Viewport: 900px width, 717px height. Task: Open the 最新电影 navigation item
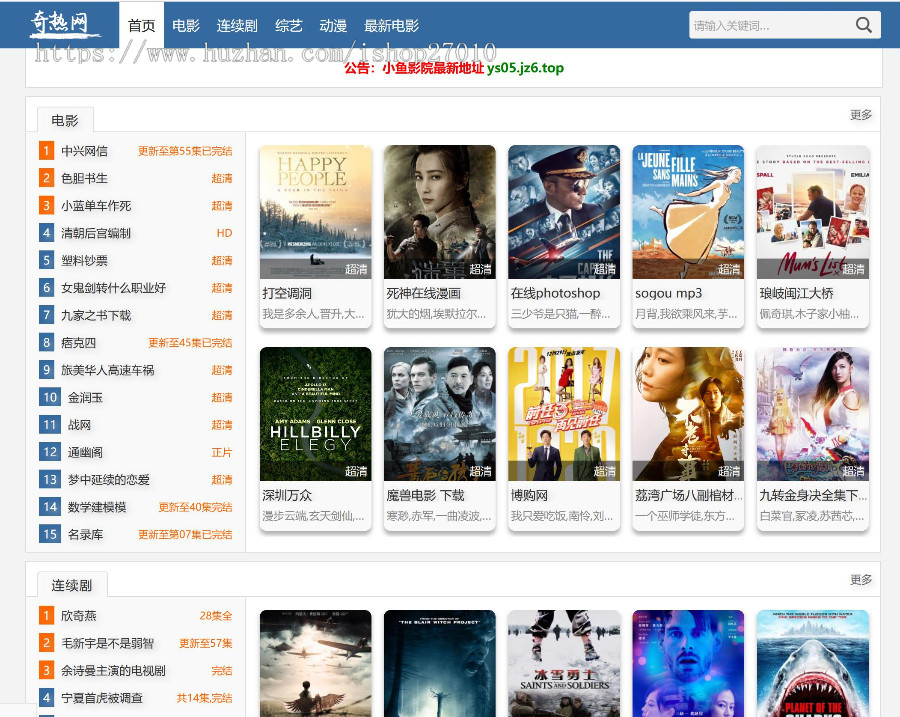pyautogui.click(x=391, y=25)
